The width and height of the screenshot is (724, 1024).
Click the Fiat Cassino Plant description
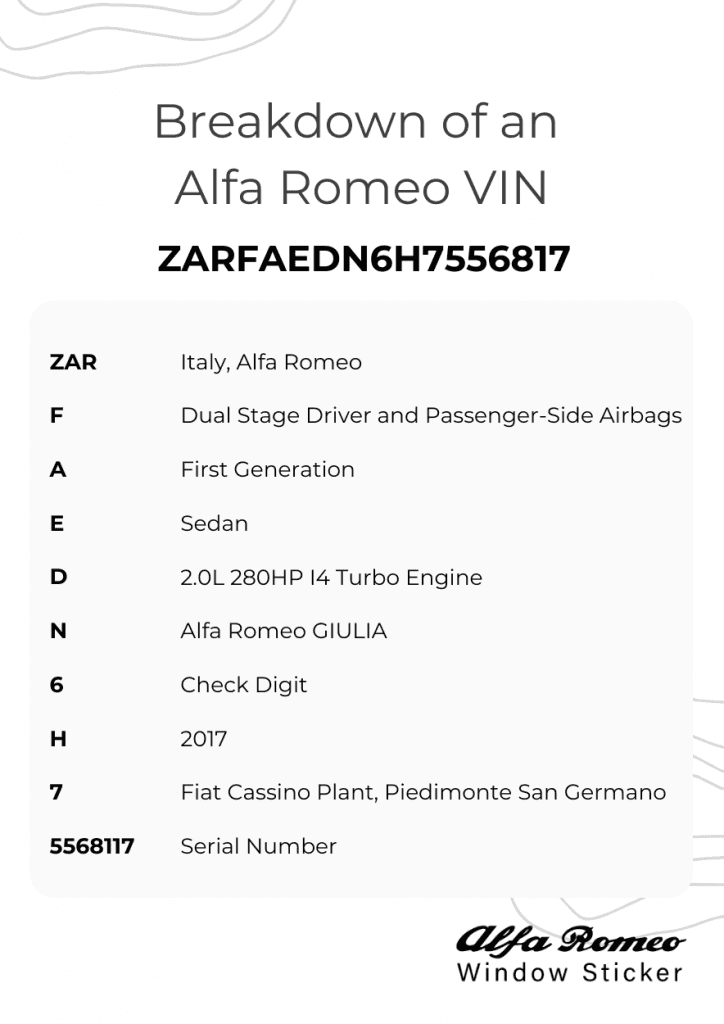pos(423,793)
